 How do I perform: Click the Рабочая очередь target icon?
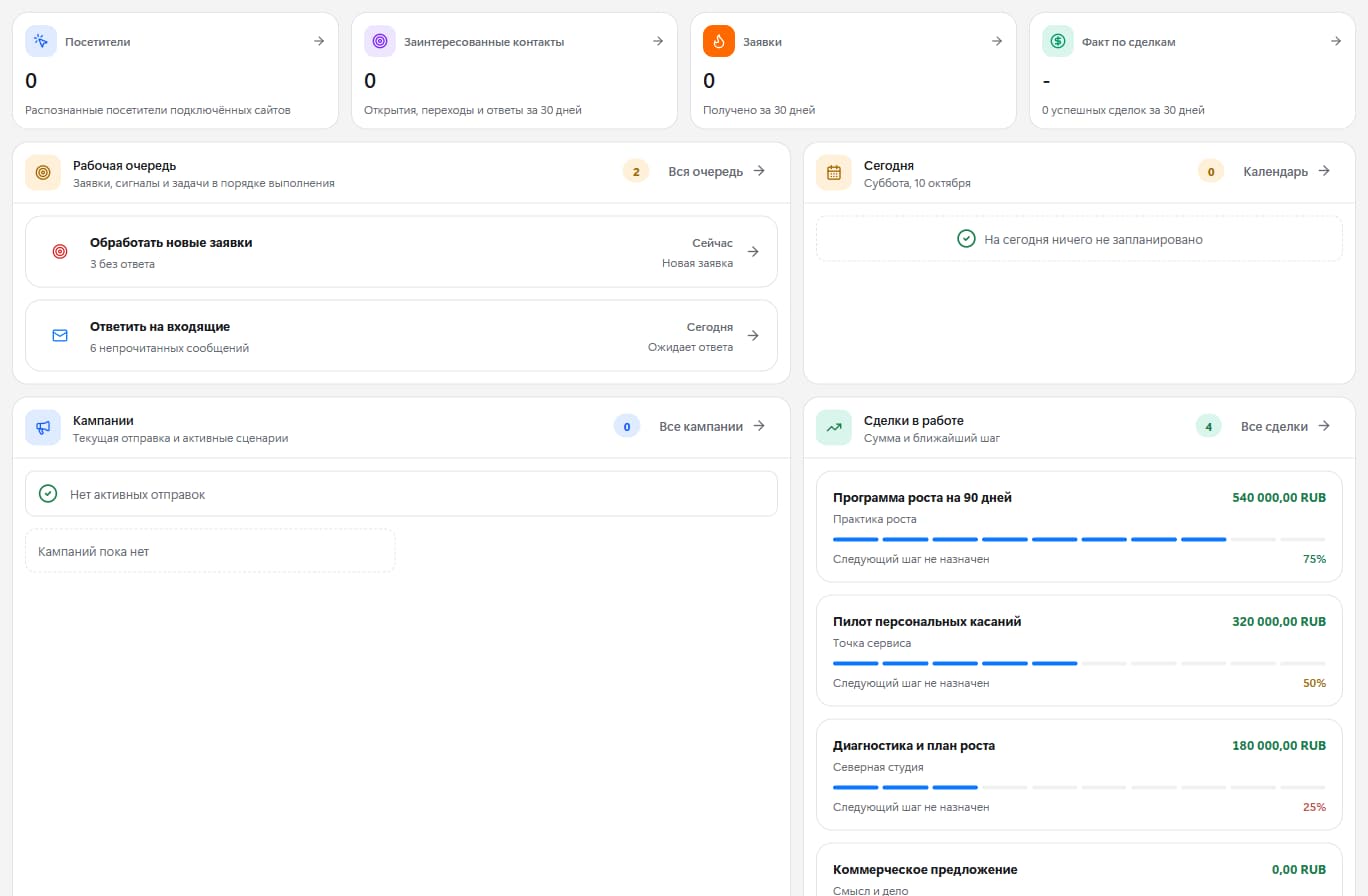coord(43,172)
